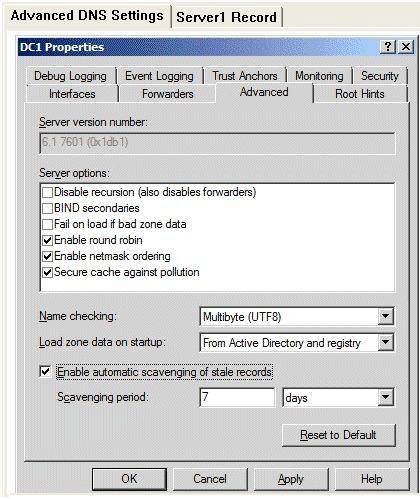Go to the Trust Anchors tab
Screen dimensions: 420x499
(245, 76)
